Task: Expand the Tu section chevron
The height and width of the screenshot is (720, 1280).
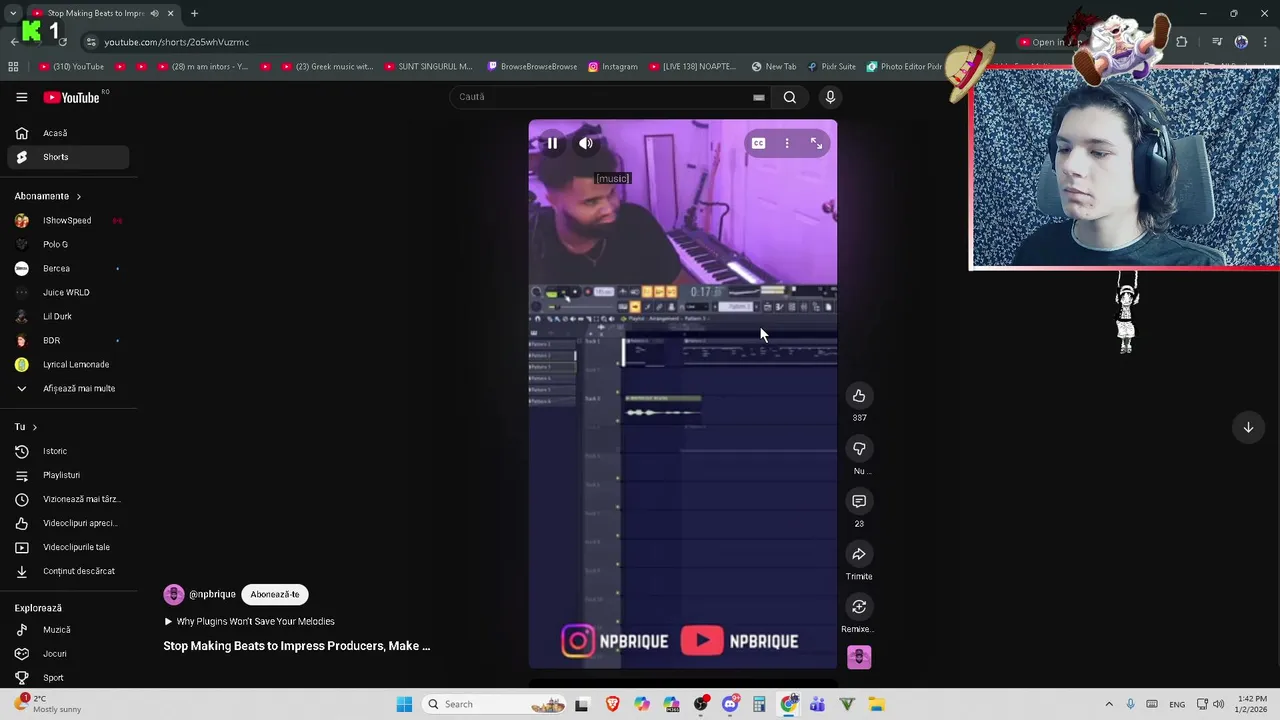Action: click(34, 427)
